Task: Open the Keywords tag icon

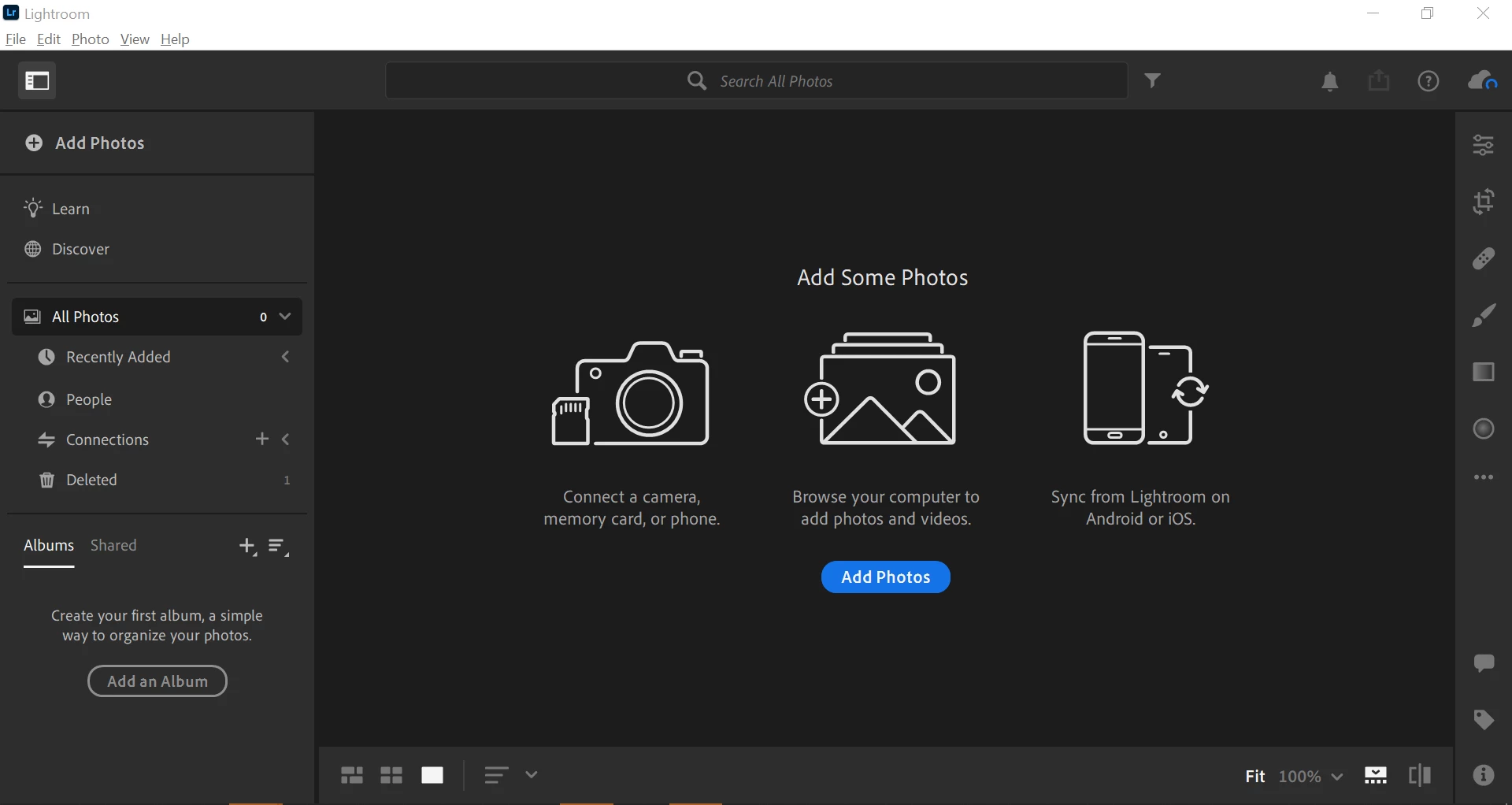Action: (x=1484, y=720)
